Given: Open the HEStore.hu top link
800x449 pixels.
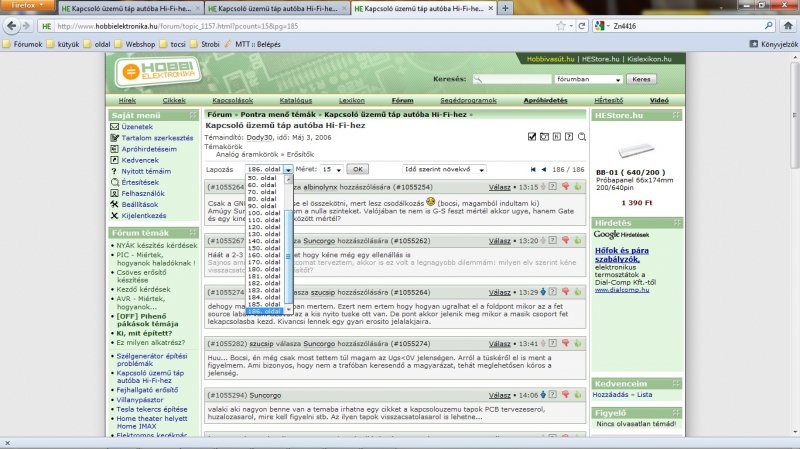Looking at the screenshot, I should tap(601, 59).
